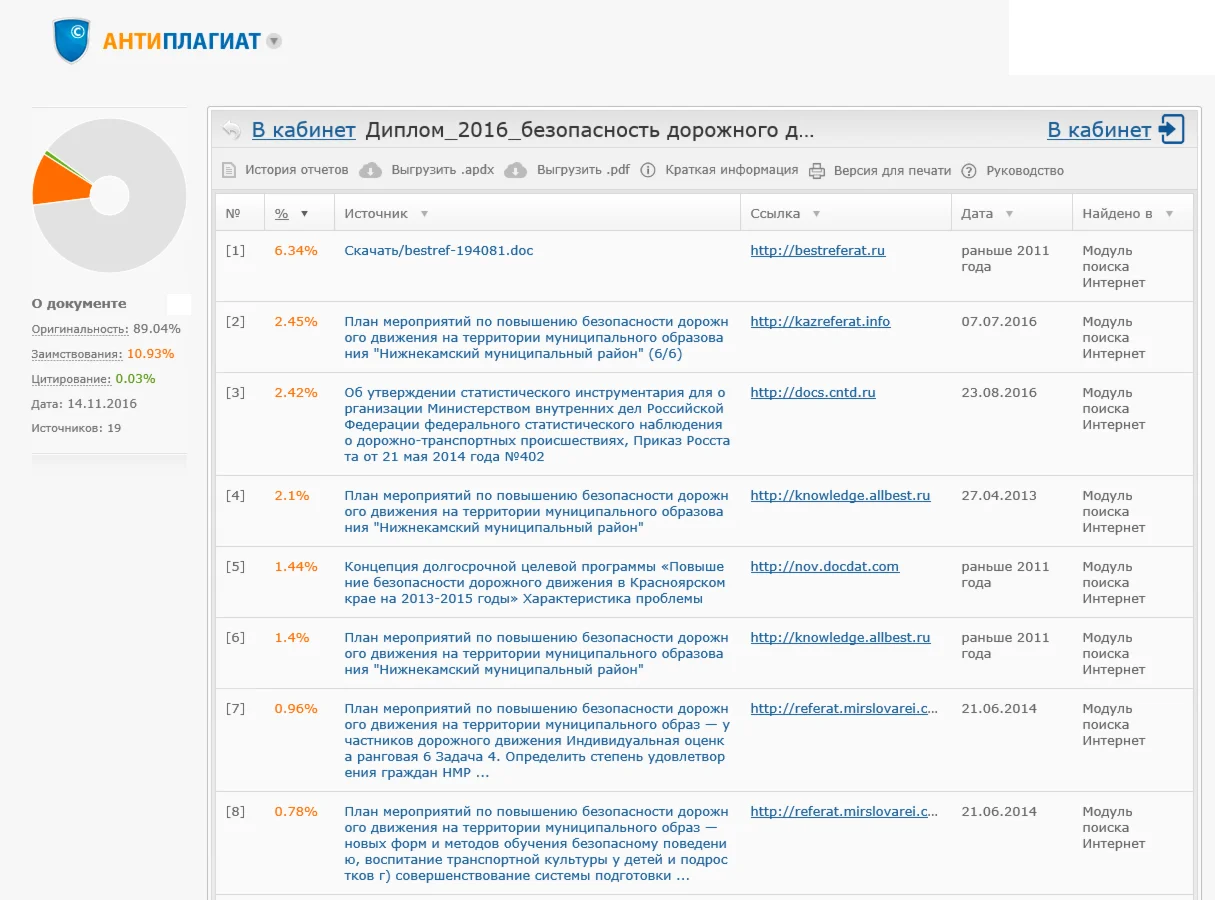Click the login door icon at top right
1215x900 pixels.
tap(1171, 130)
